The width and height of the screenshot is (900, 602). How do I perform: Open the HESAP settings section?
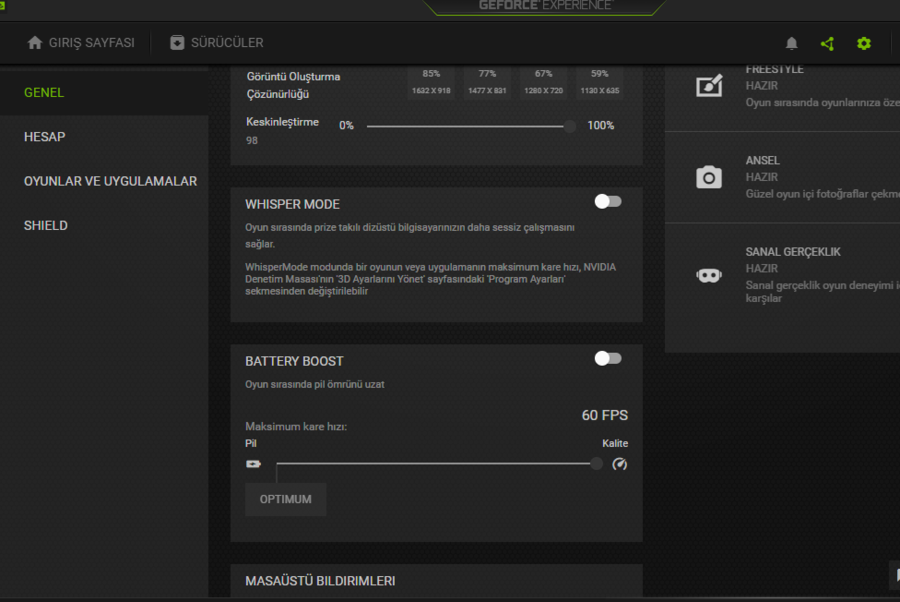45,137
